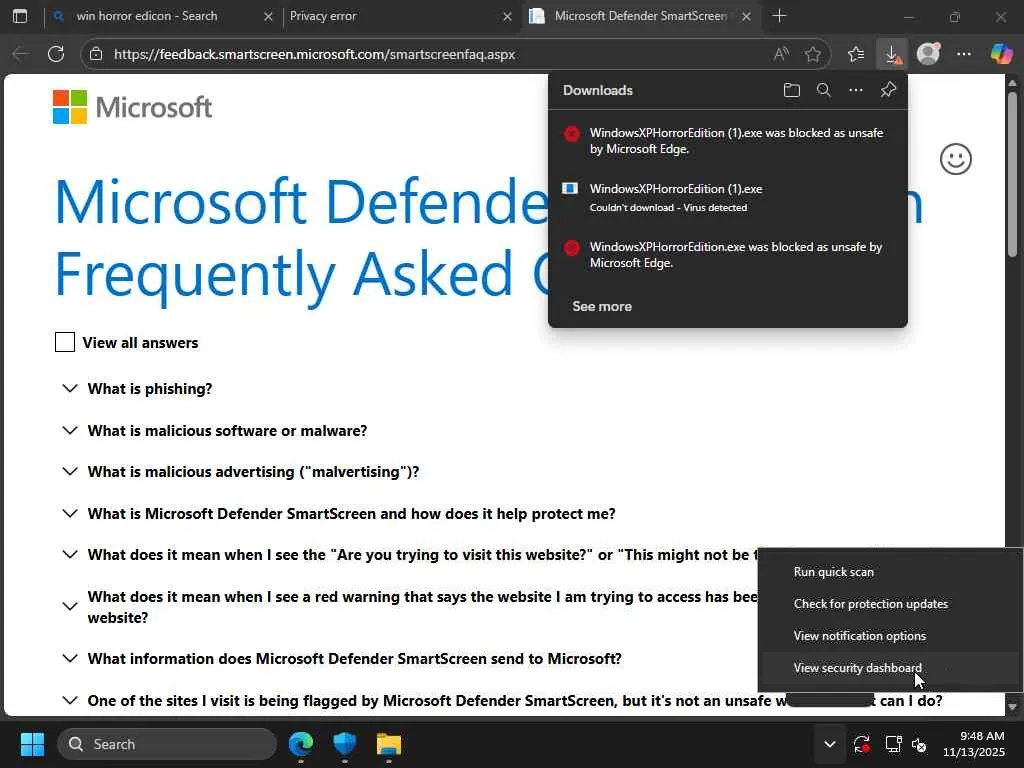
Task: Open Windows Security shield on taskbar
Action: (344, 744)
